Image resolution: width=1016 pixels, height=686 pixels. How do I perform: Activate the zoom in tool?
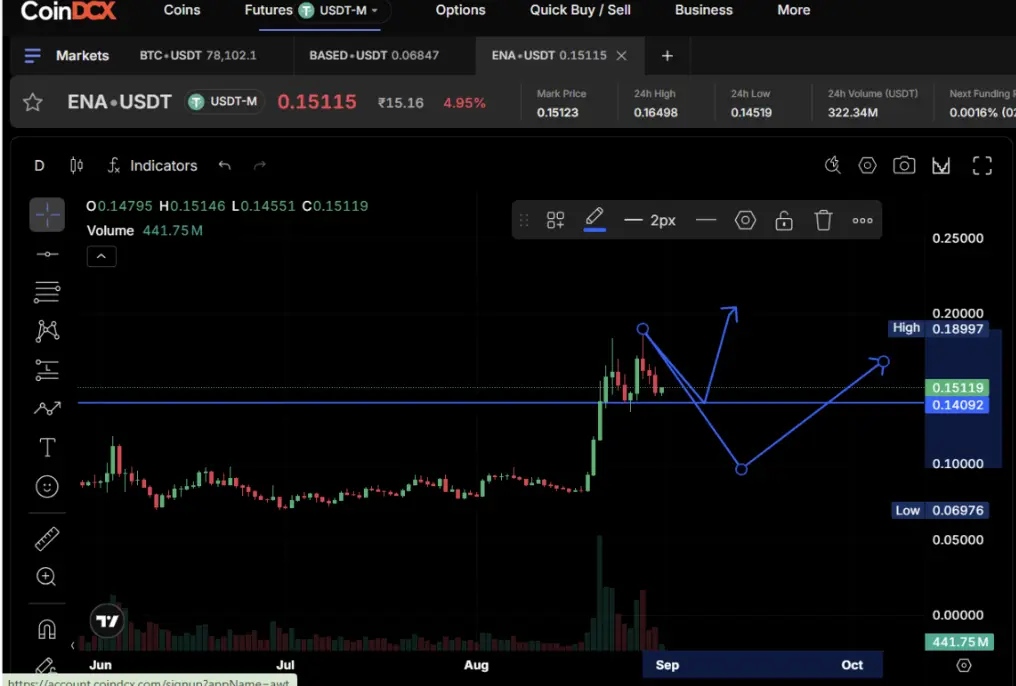[x=47, y=577]
